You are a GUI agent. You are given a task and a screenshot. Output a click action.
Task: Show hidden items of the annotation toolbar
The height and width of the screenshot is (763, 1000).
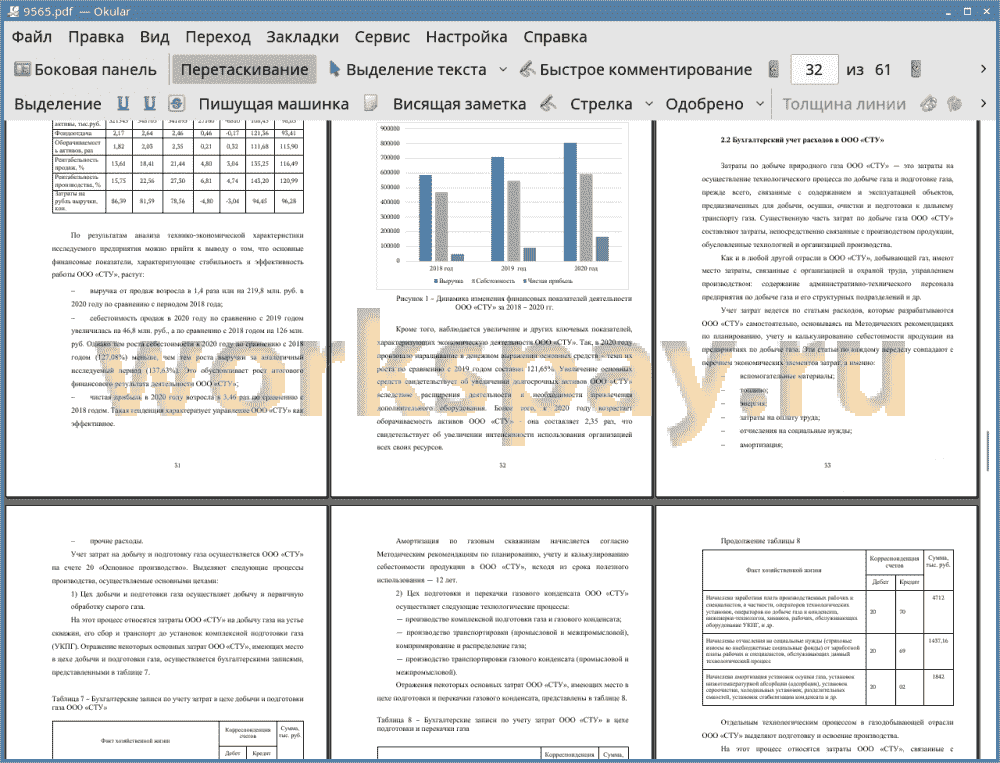point(983,103)
